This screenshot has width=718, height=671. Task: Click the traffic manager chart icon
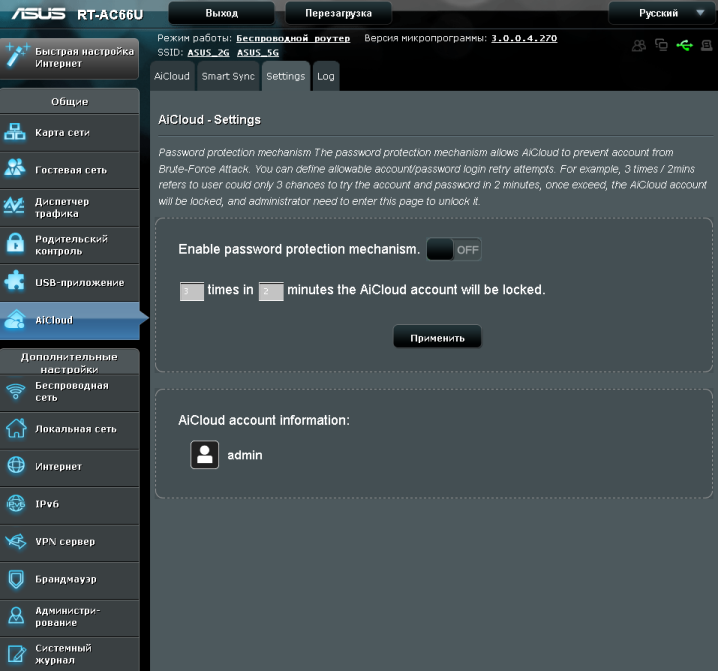pos(15,206)
